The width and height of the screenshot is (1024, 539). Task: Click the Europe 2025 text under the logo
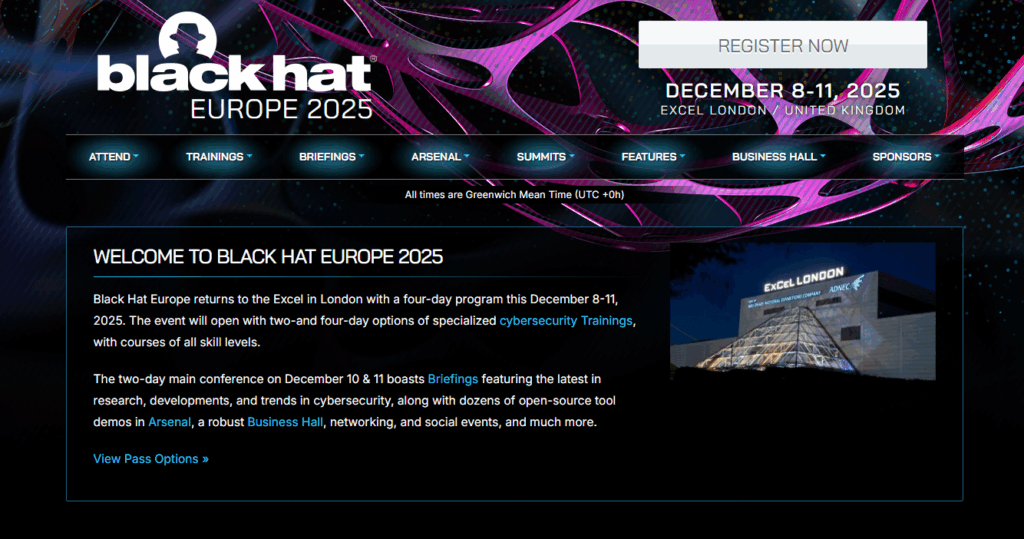point(281,108)
